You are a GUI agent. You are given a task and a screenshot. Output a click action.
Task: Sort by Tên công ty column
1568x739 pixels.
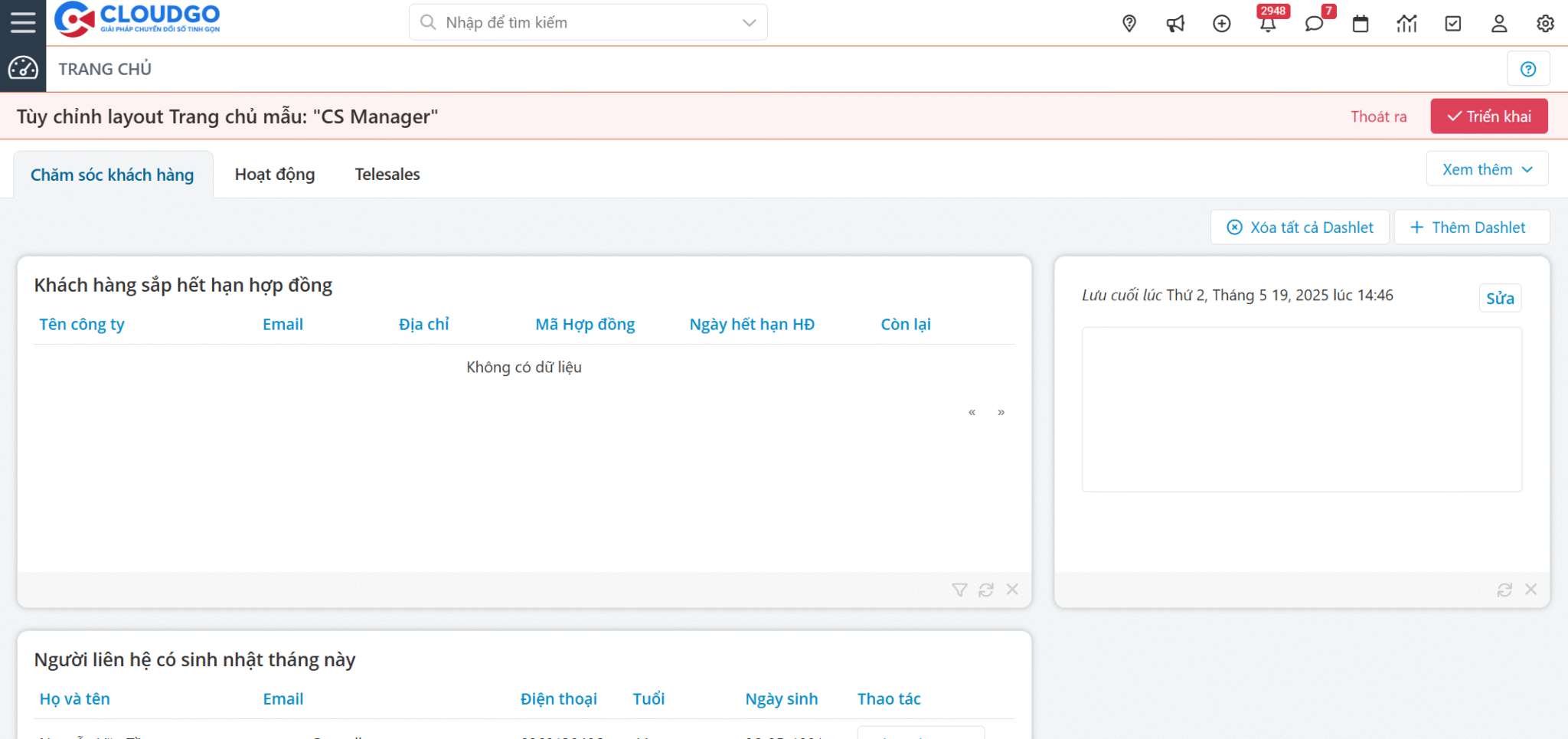82,325
